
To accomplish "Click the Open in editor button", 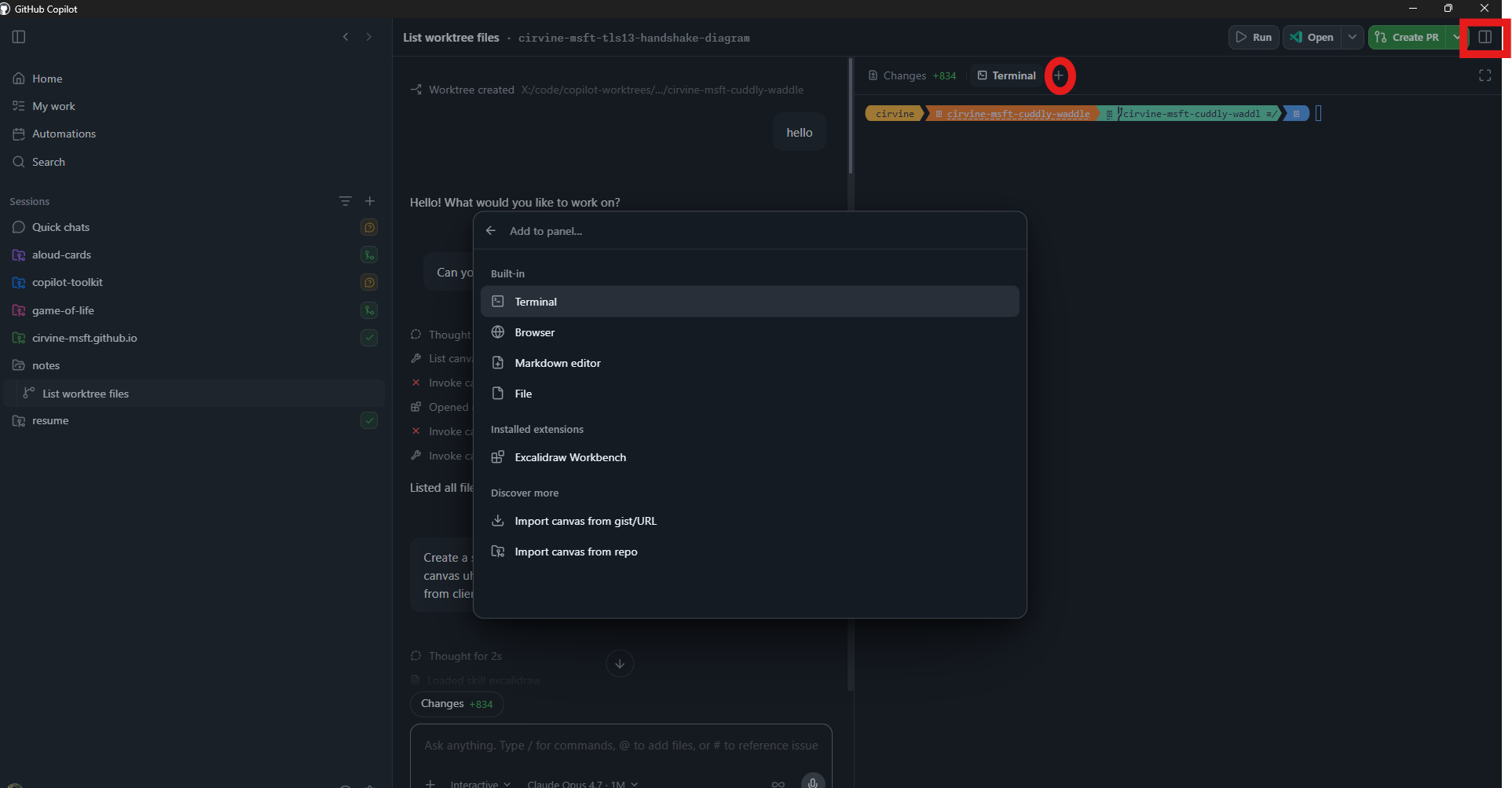I will 1312,37.
